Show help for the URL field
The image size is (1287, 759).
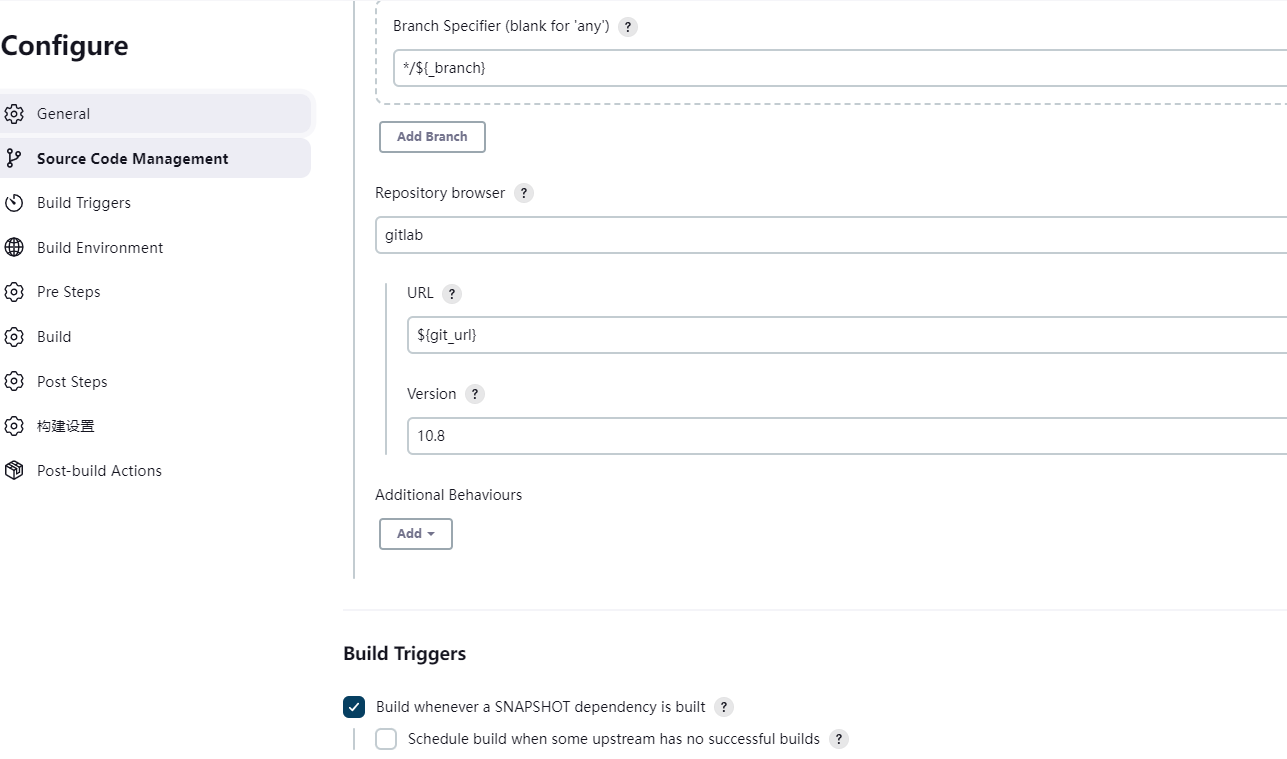point(452,294)
